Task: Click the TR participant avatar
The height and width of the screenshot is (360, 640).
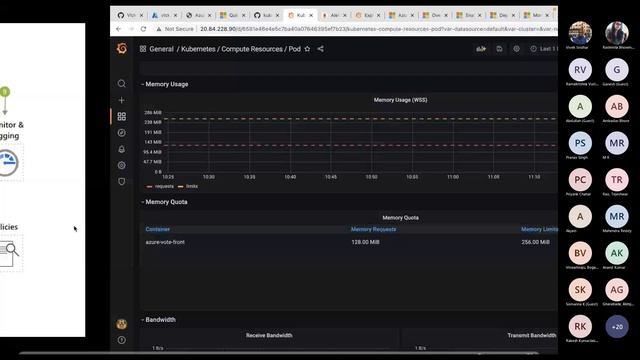Action: point(617,180)
